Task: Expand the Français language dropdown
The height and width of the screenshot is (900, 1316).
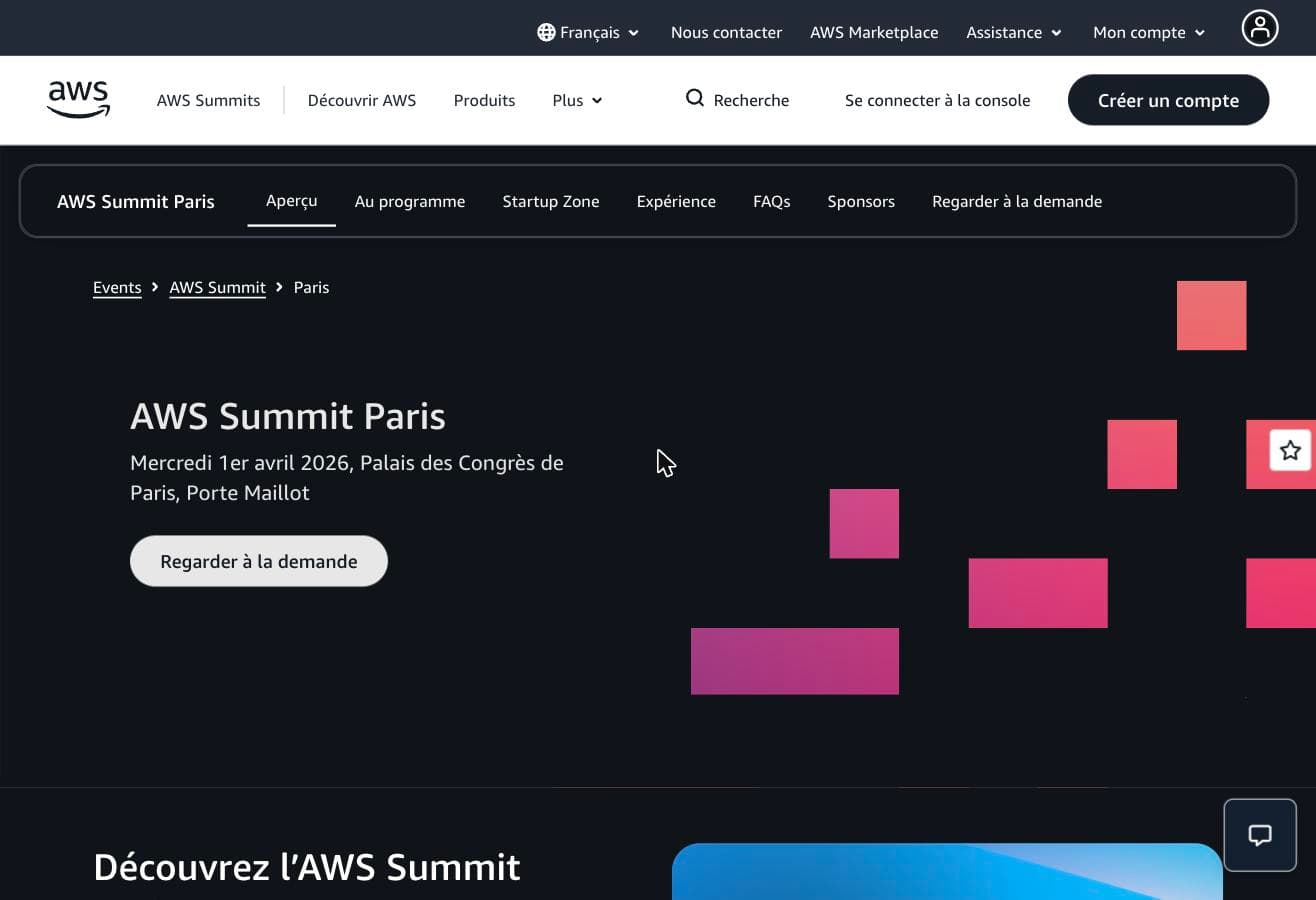Action: (x=589, y=32)
